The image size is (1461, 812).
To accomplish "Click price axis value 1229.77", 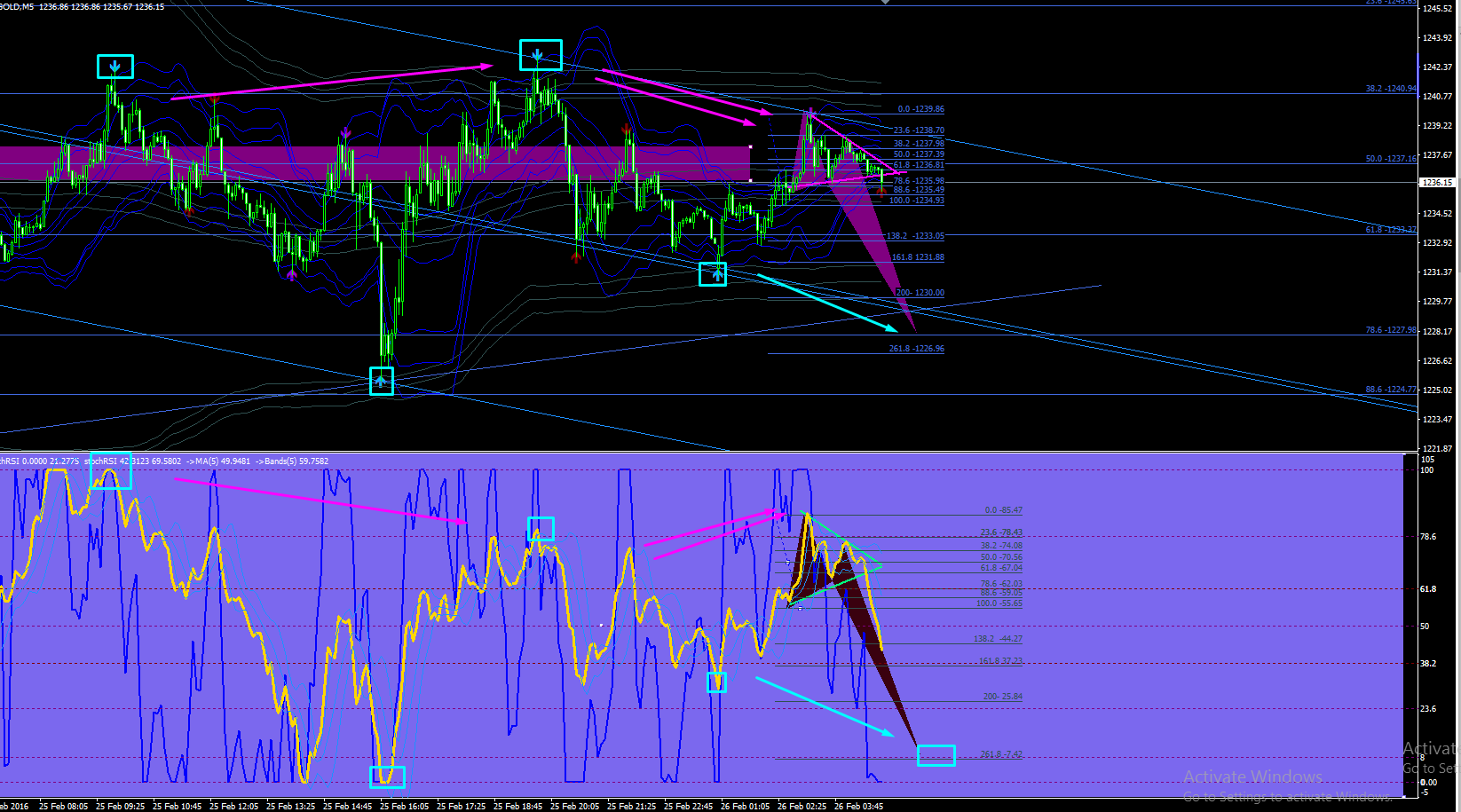I will pos(1437,302).
